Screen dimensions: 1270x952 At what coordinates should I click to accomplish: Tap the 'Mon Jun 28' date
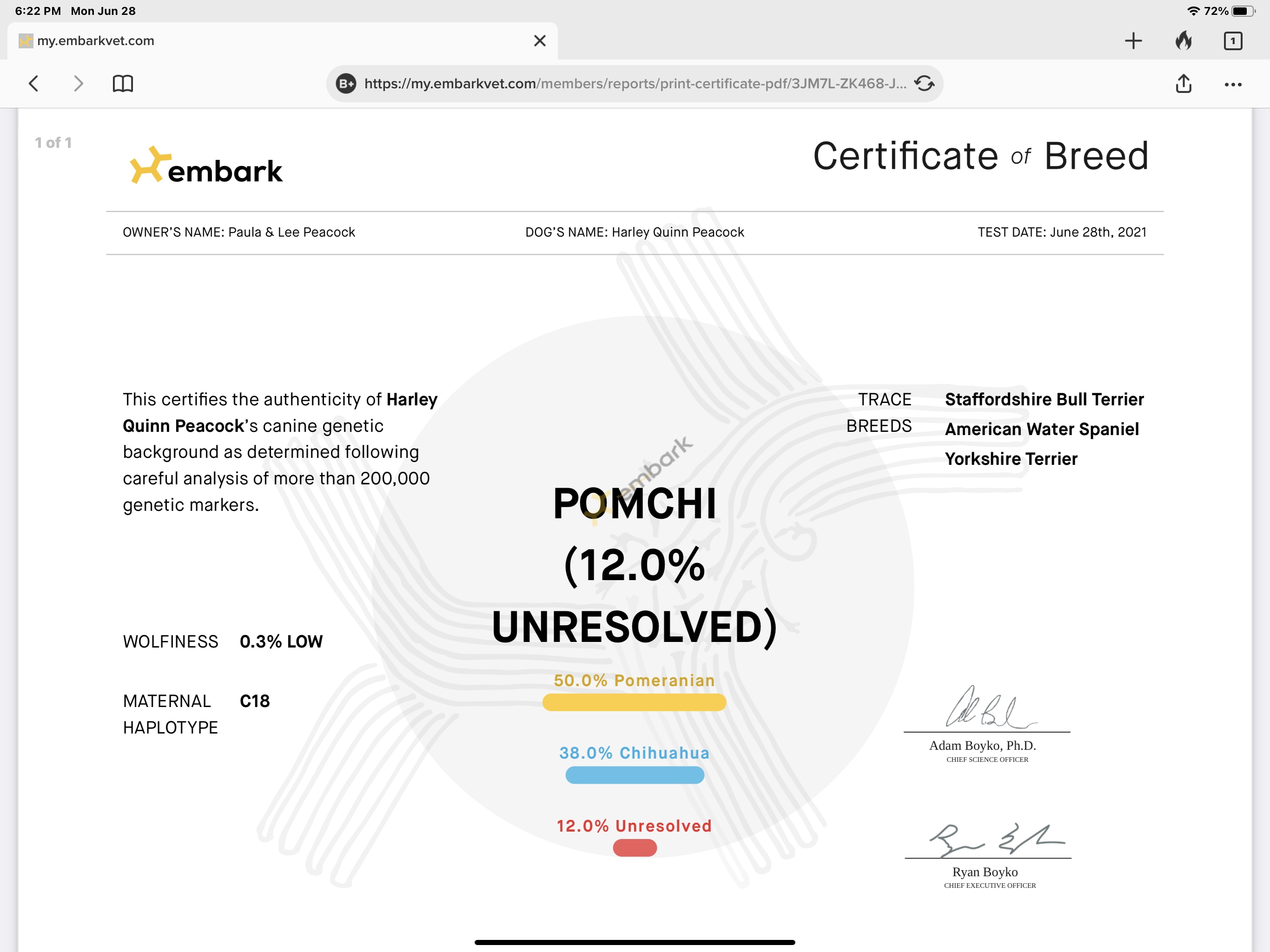click(103, 11)
